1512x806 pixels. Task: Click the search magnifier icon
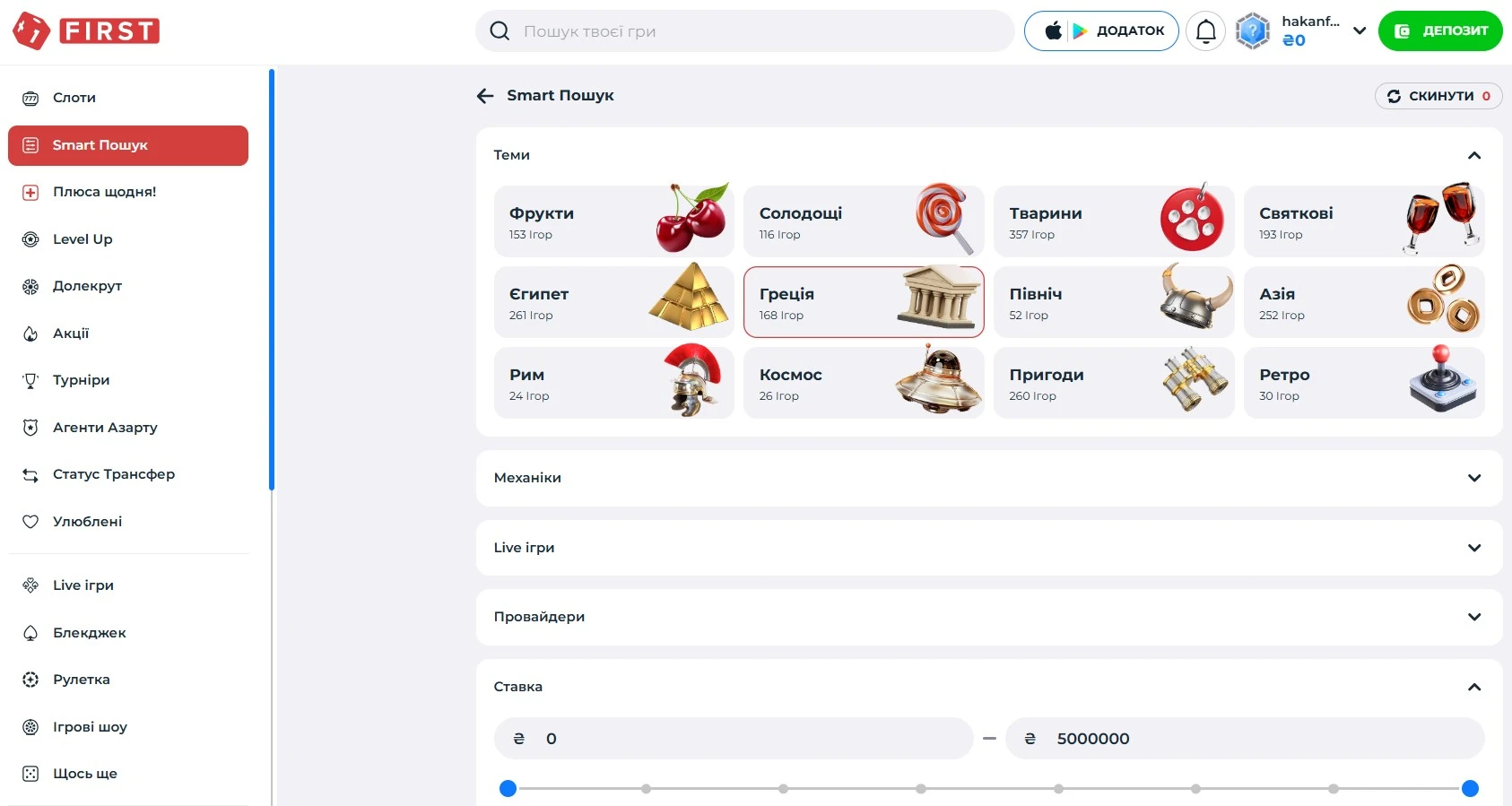point(500,31)
